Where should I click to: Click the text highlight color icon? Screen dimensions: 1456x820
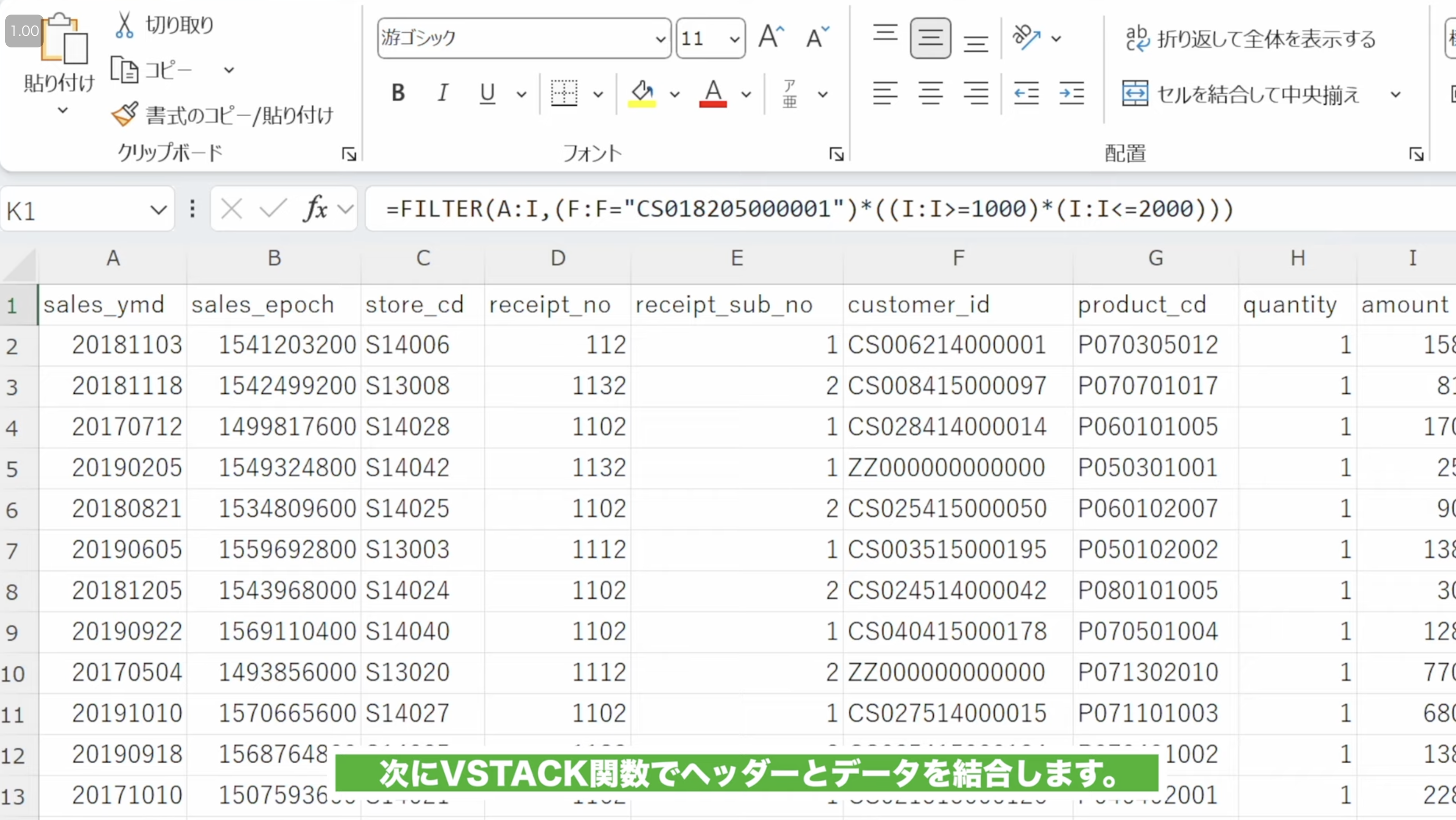(x=640, y=93)
